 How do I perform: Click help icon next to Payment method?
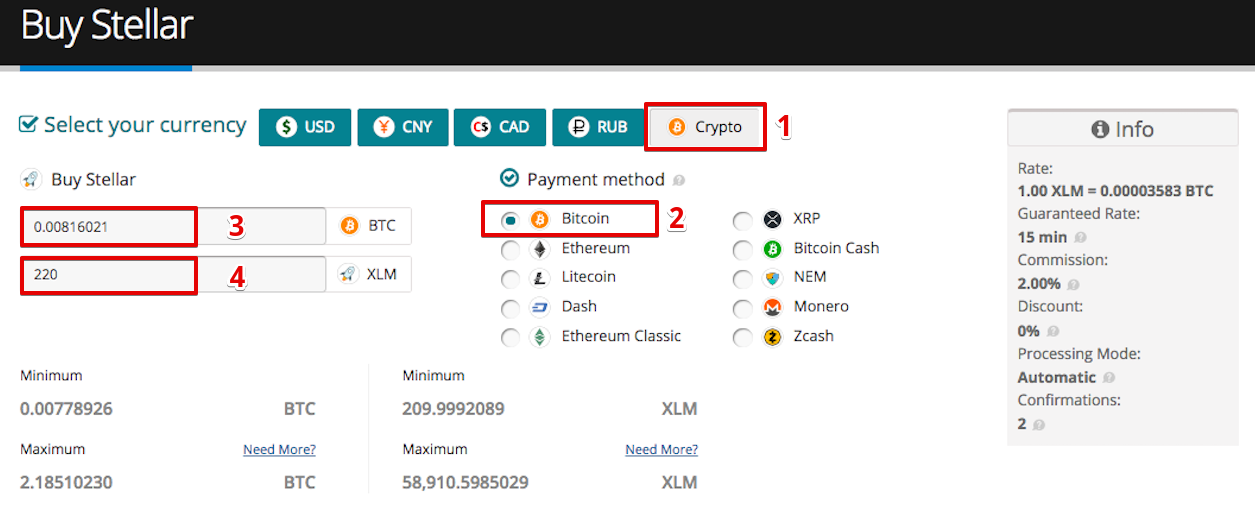pos(679,181)
